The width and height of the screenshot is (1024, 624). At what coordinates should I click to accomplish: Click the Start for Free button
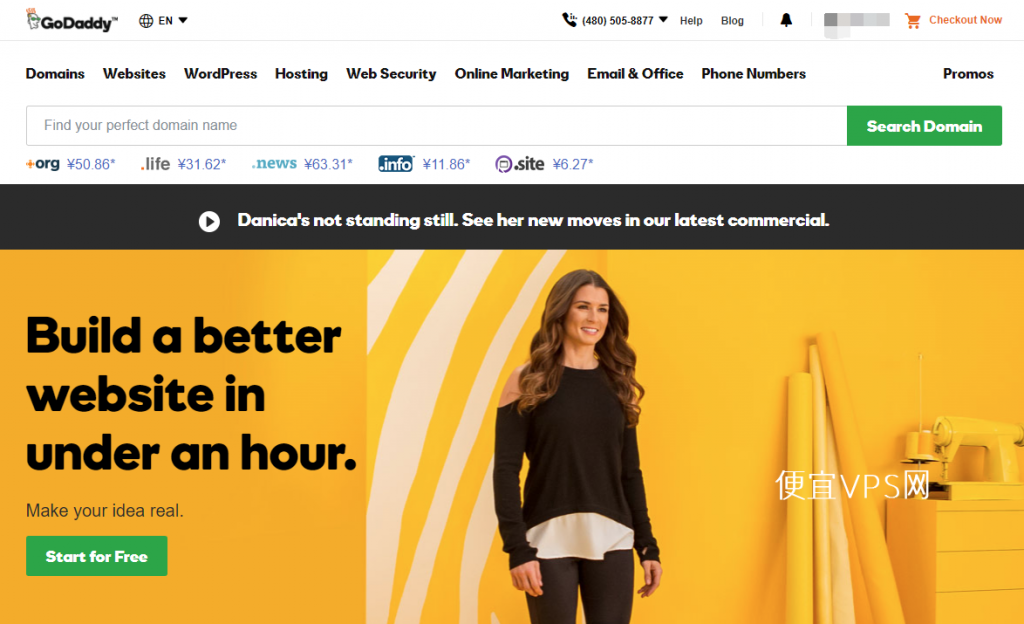tap(97, 556)
